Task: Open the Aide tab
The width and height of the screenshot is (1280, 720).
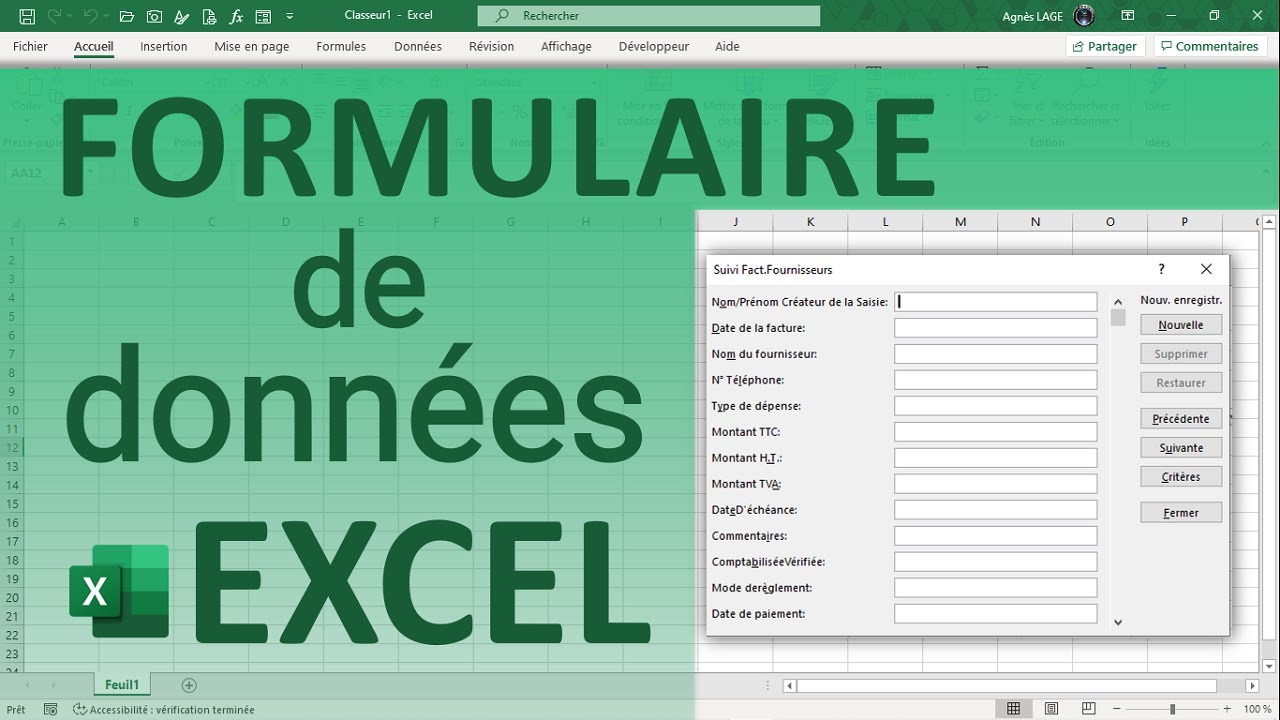Action: [x=727, y=46]
